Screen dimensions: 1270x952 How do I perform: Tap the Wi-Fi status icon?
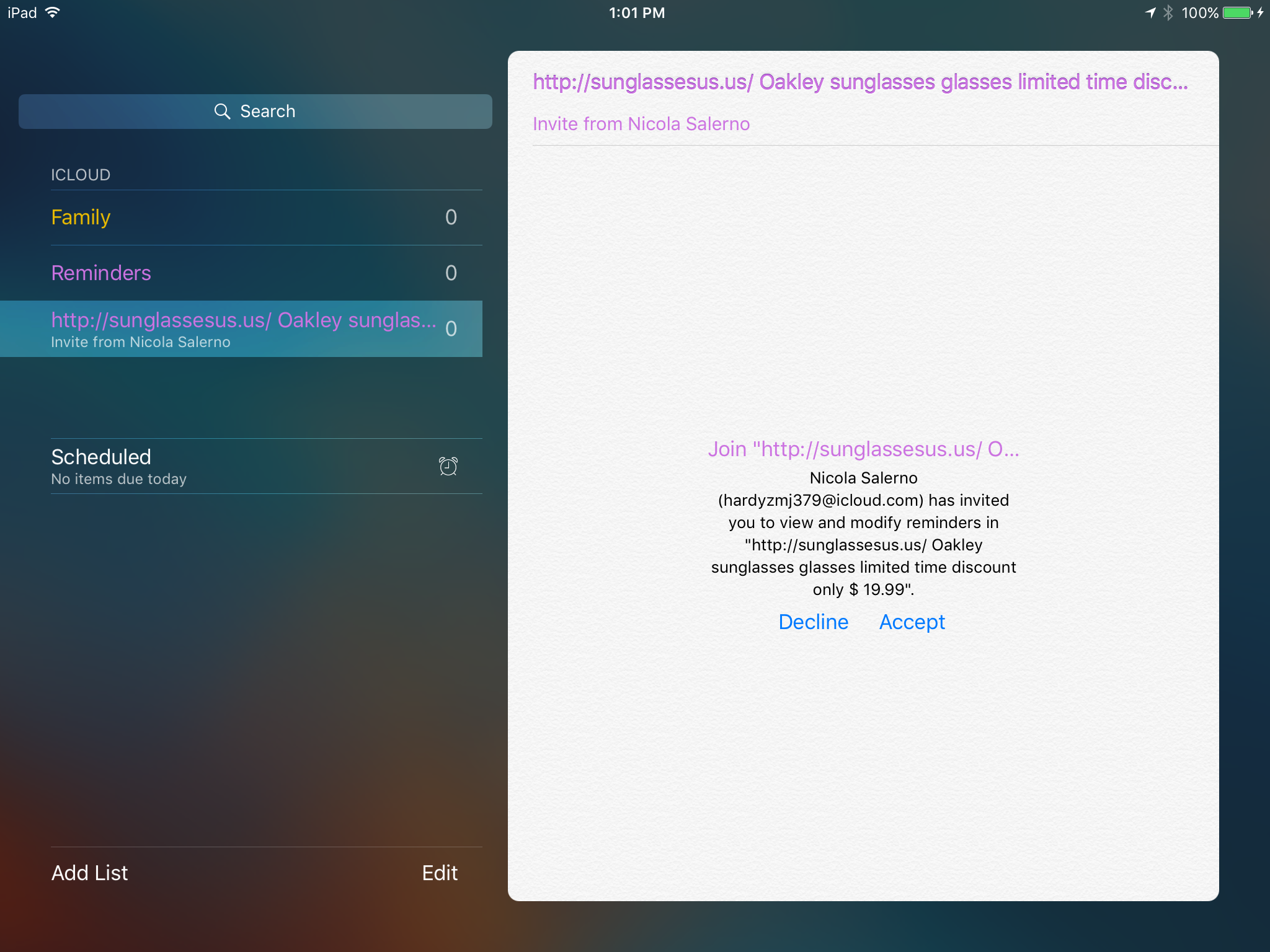point(53,12)
